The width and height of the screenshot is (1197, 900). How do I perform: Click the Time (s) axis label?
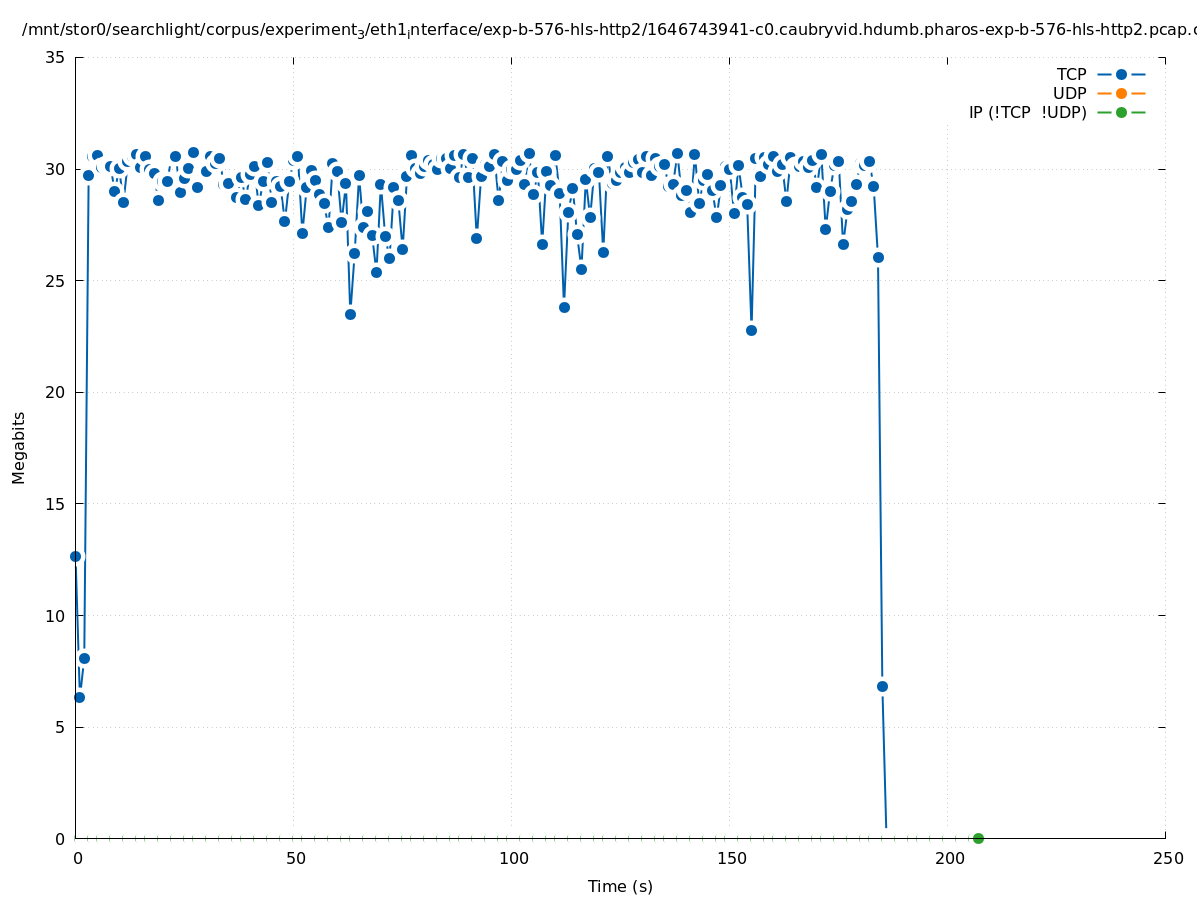pos(620,886)
